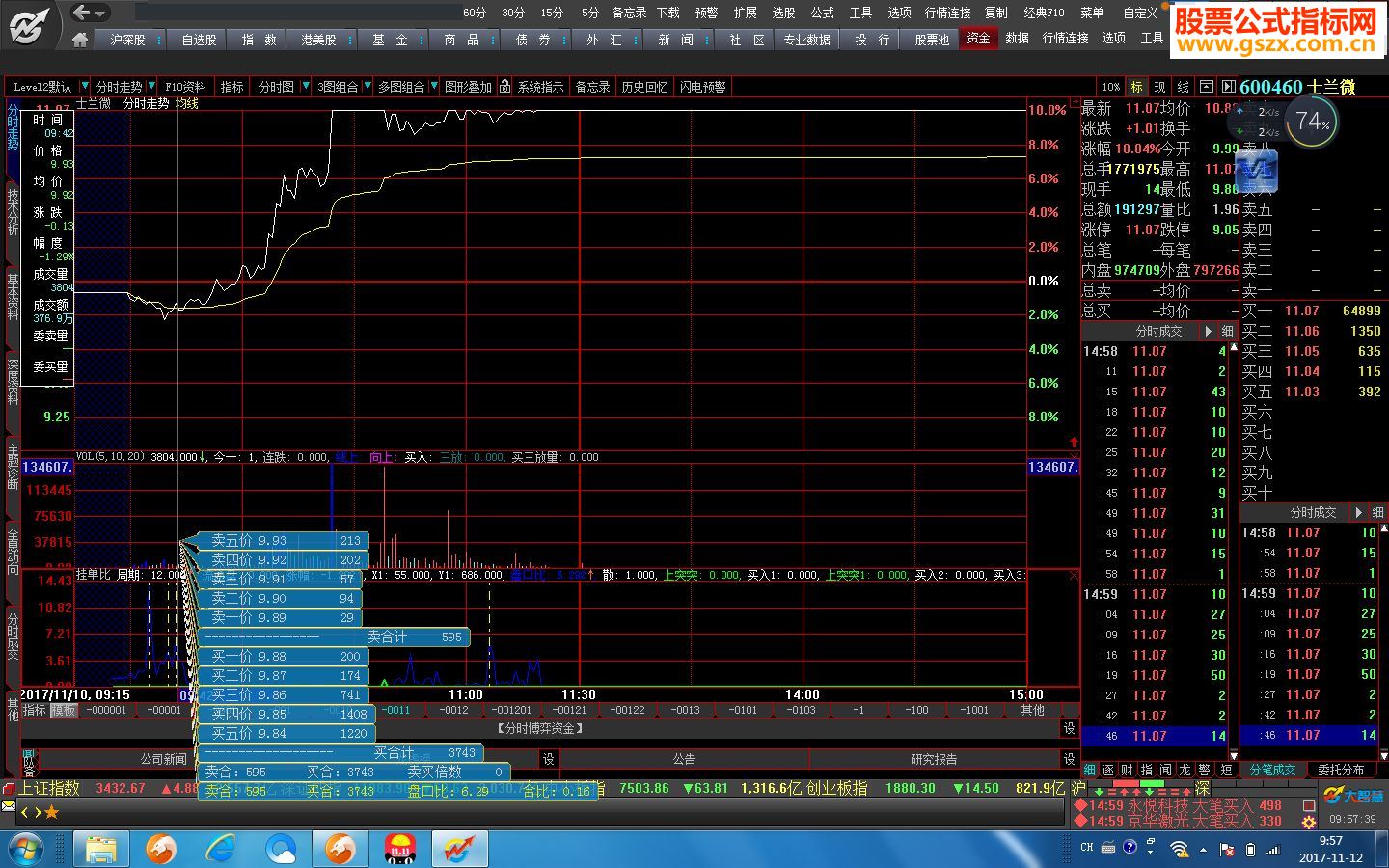Select the 5分 period
This screenshot has height=868, width=1389.
click(590, 13)
